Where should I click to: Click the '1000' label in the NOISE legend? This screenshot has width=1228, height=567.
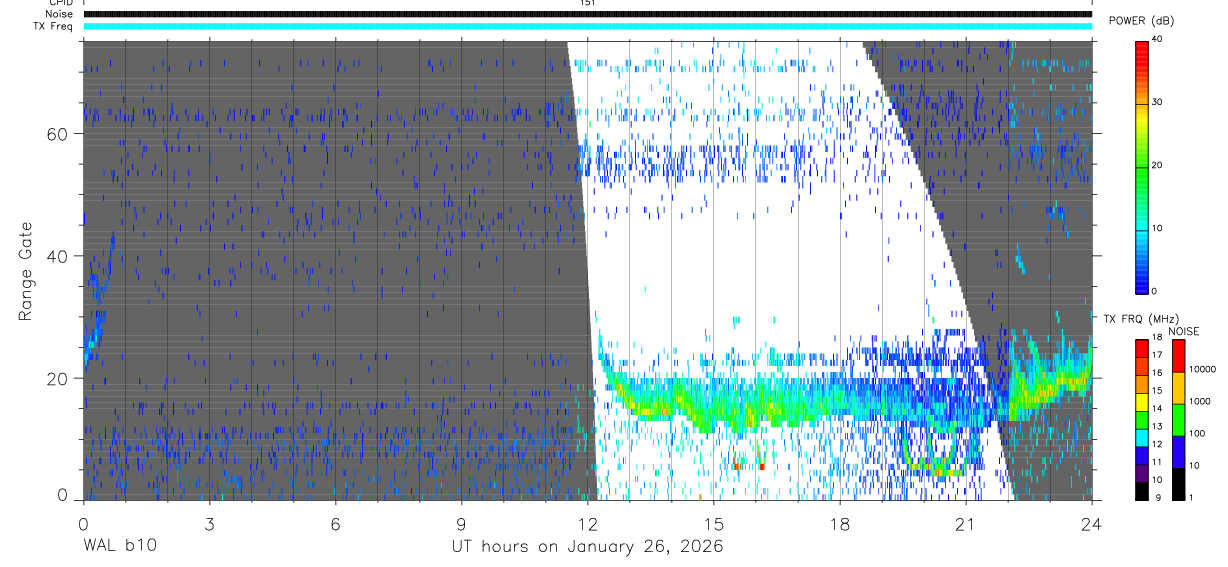[1200, 402]
